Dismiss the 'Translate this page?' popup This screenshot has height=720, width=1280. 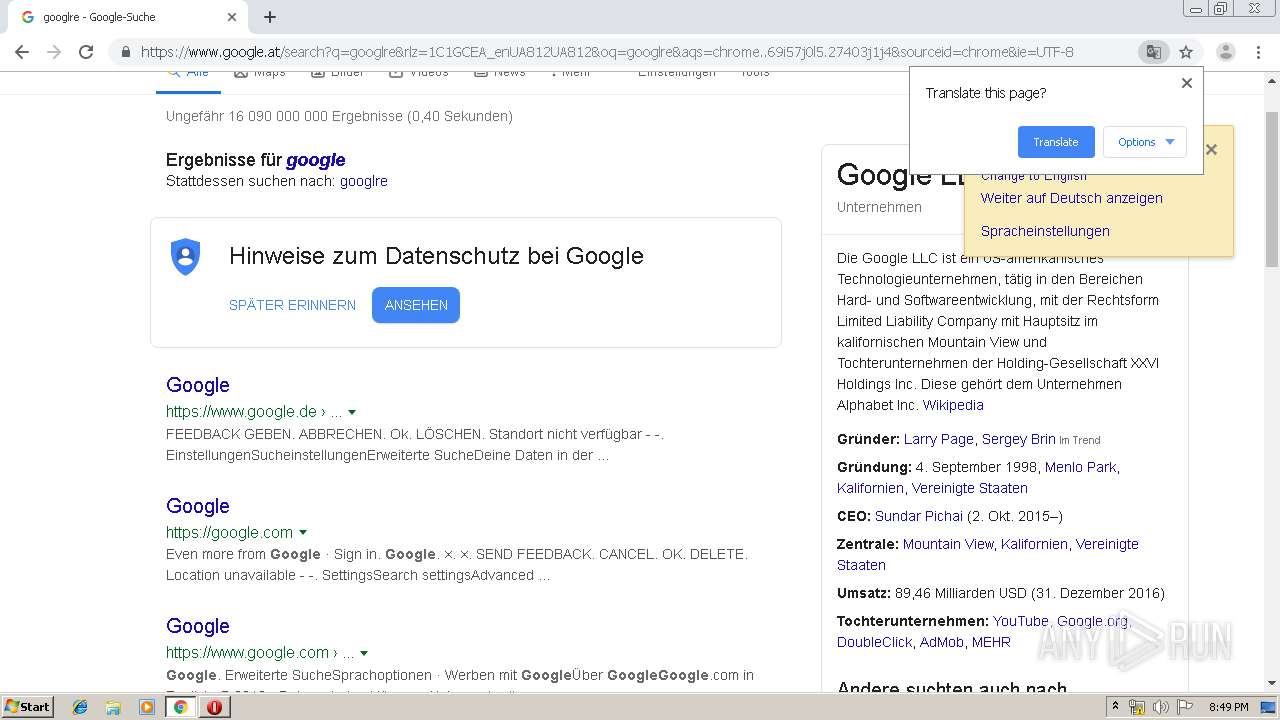1187,83
